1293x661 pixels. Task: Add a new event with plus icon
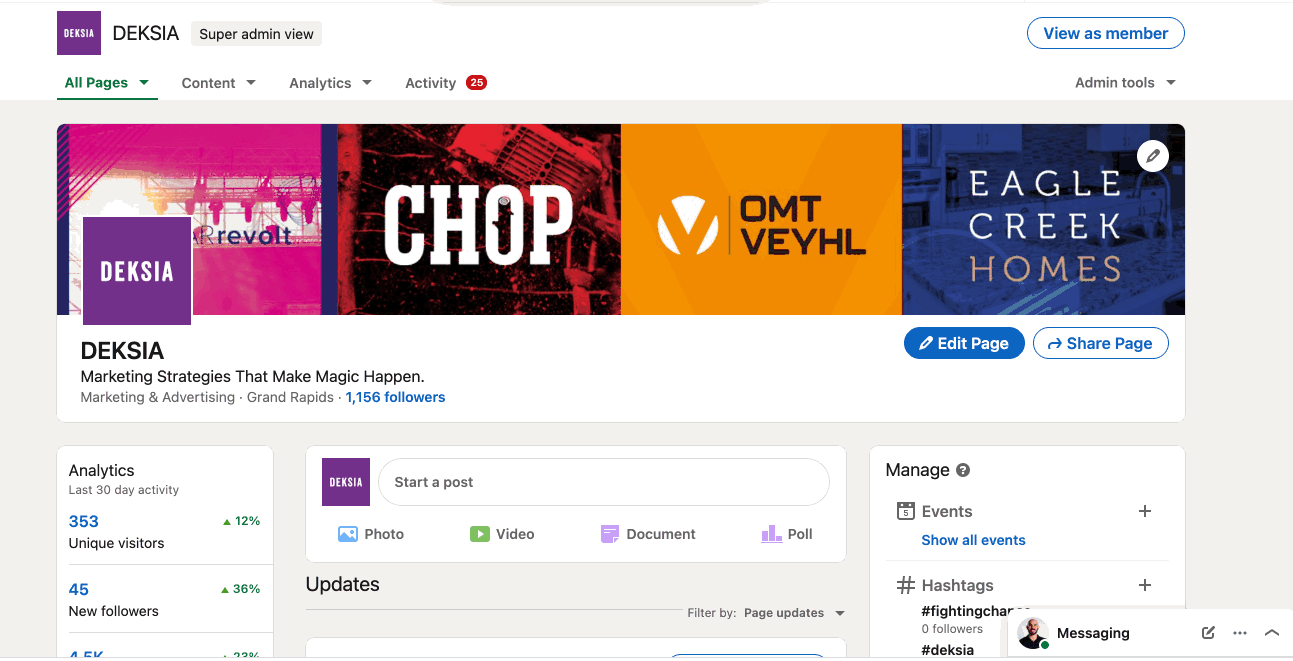(1145, 511)
